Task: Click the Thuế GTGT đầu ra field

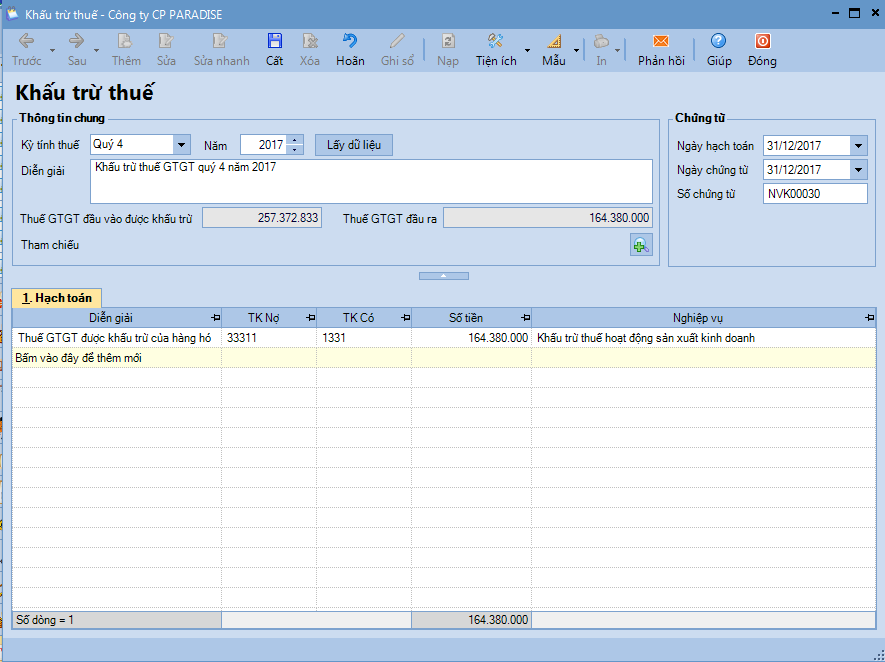Action: pos(547,218)
